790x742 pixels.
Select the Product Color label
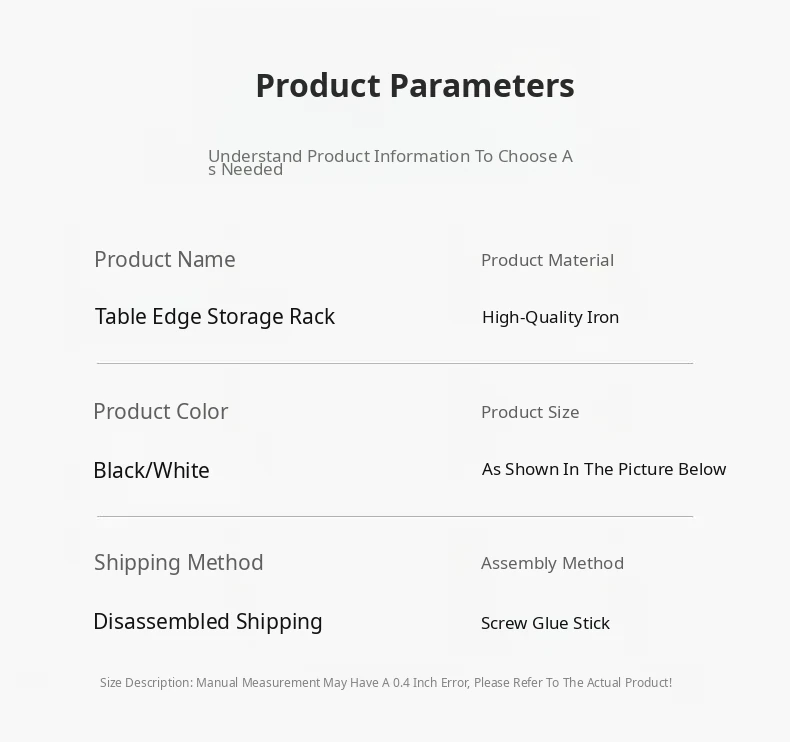click(161, 412)
